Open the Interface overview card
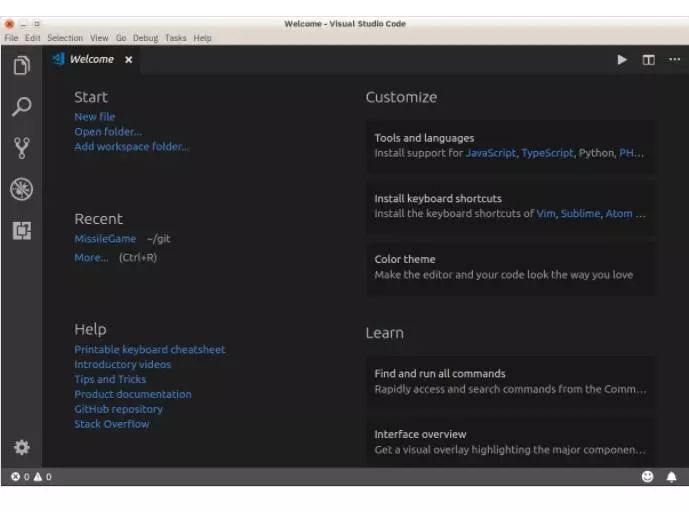 (511, 442)
